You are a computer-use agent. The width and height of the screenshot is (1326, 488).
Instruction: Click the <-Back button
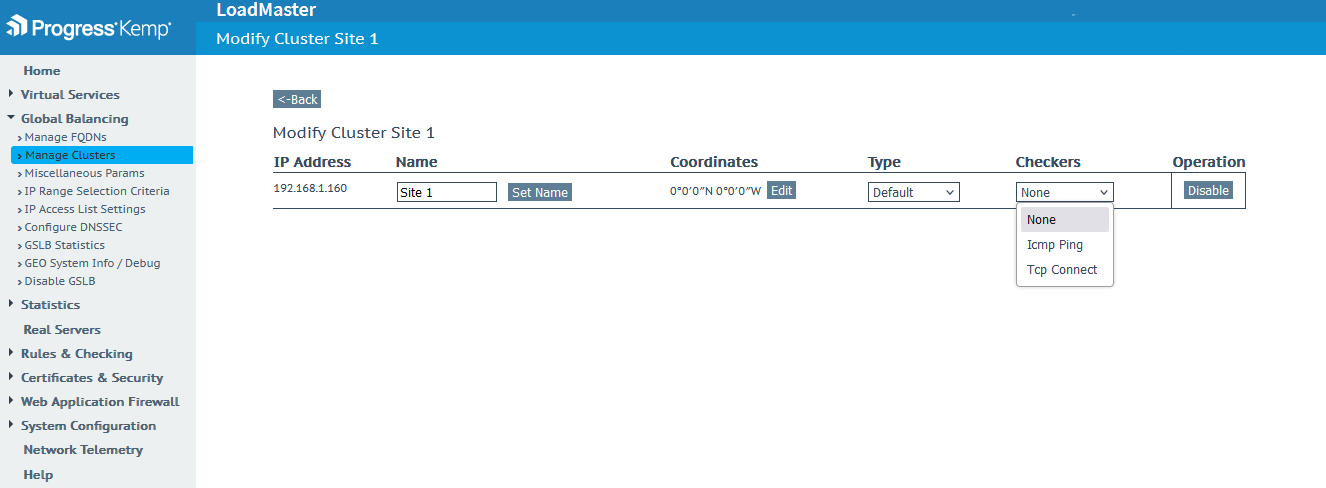[x=297, y=99]
